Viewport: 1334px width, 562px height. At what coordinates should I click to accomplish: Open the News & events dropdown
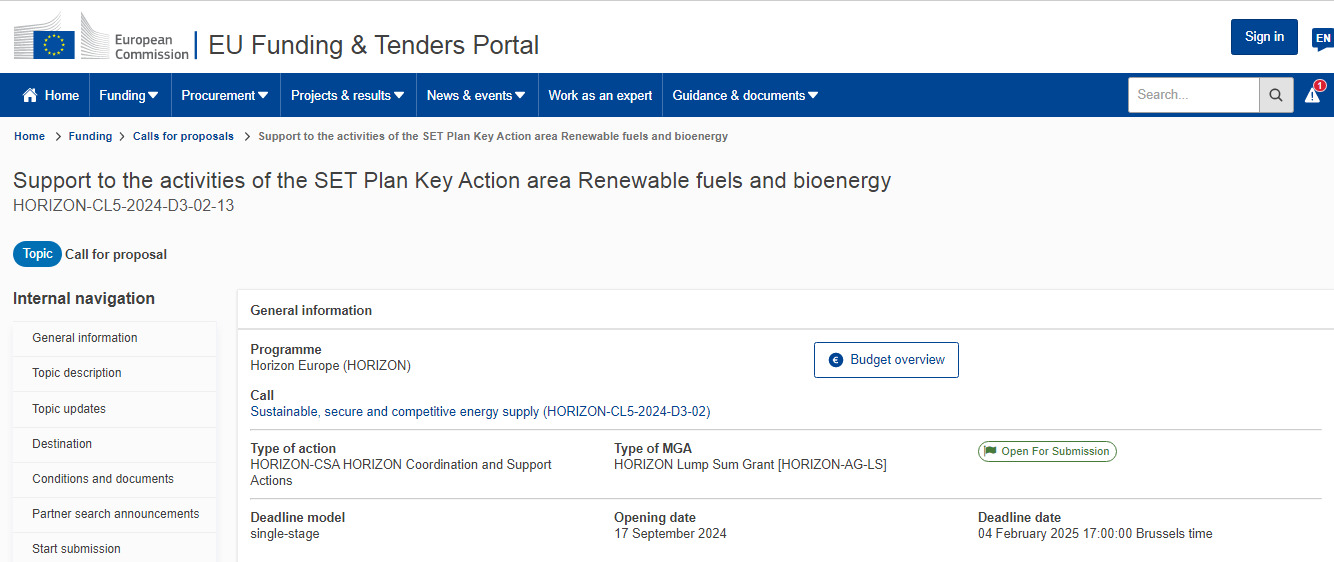pyautogui.click(x=476, y=95)
